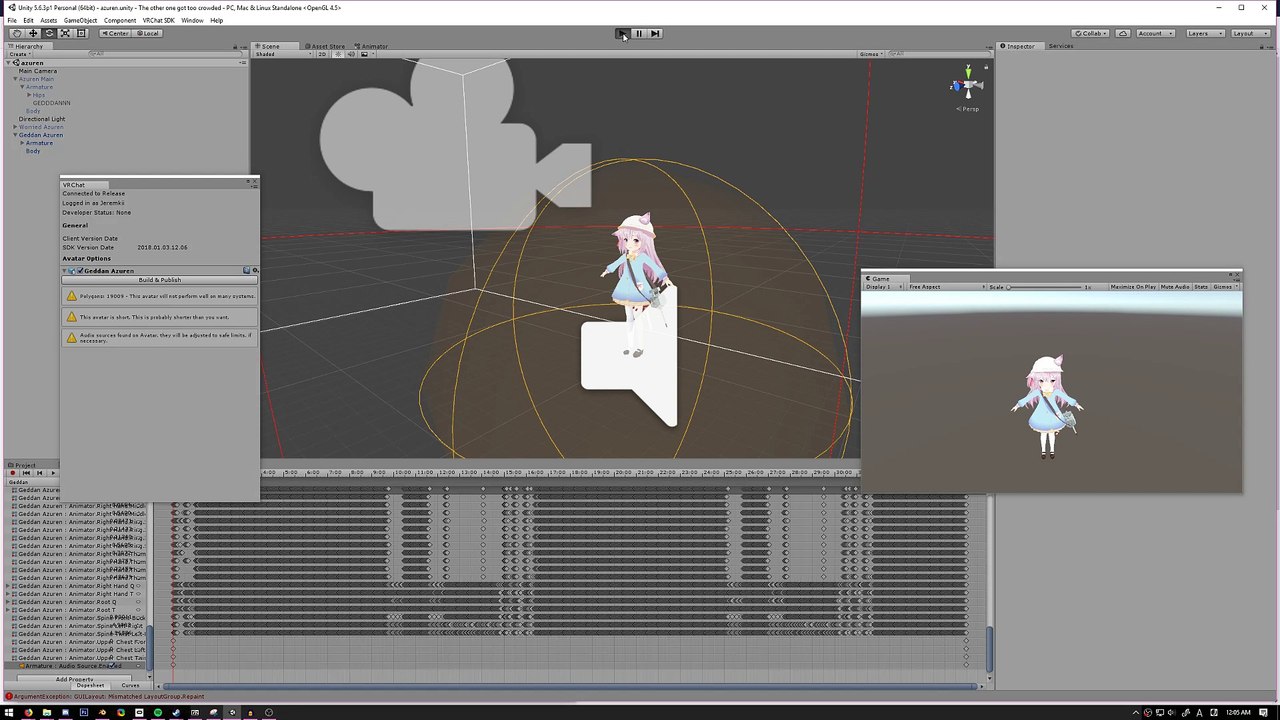This screenshot has height=720, width=1280.
Task: Click the Play button in the toolbar
Action: [622, 33]
